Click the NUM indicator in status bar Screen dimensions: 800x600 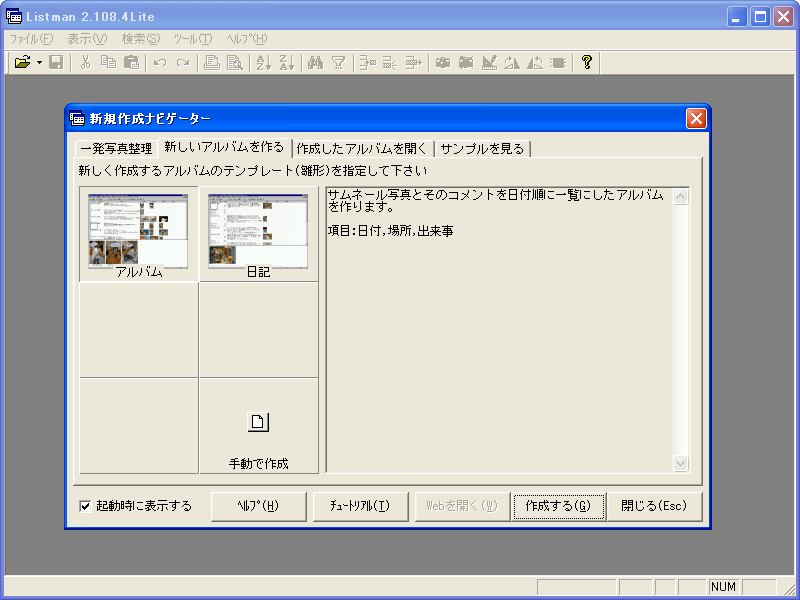click(723, 587)
